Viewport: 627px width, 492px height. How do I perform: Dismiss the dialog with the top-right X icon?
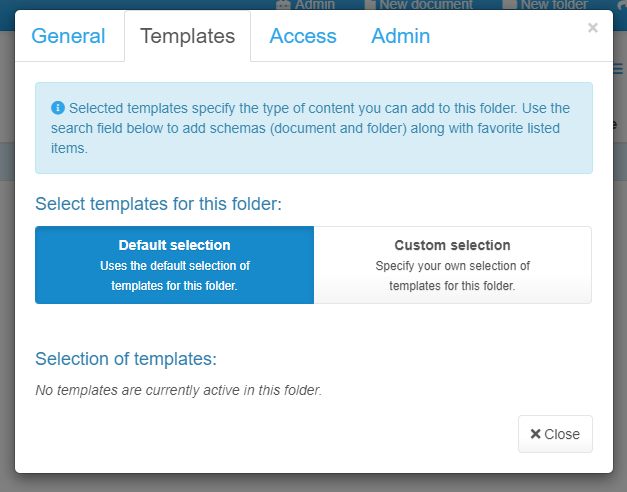tap(593, 28)
